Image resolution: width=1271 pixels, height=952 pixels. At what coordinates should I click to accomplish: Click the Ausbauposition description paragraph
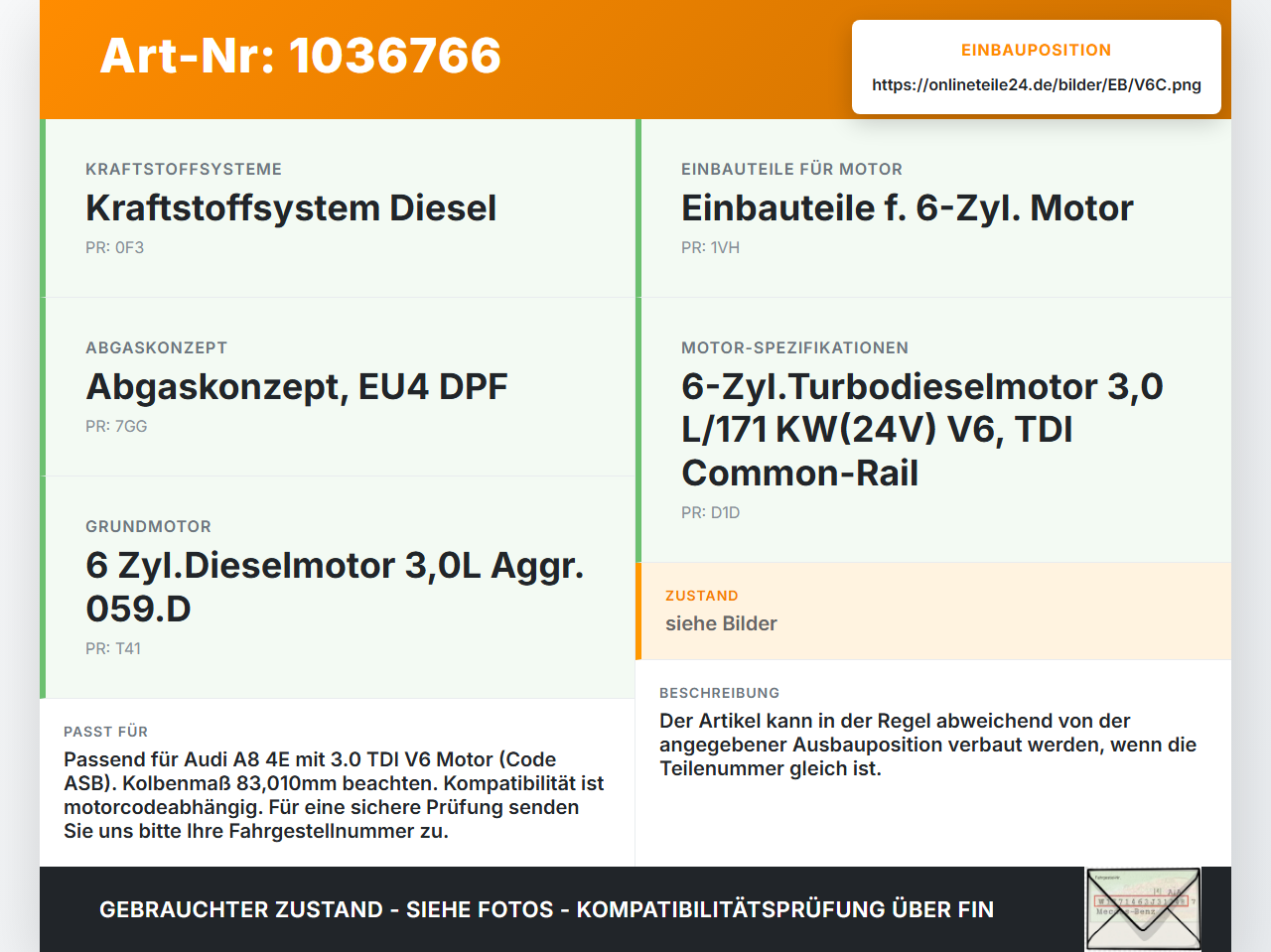(928, 745)
